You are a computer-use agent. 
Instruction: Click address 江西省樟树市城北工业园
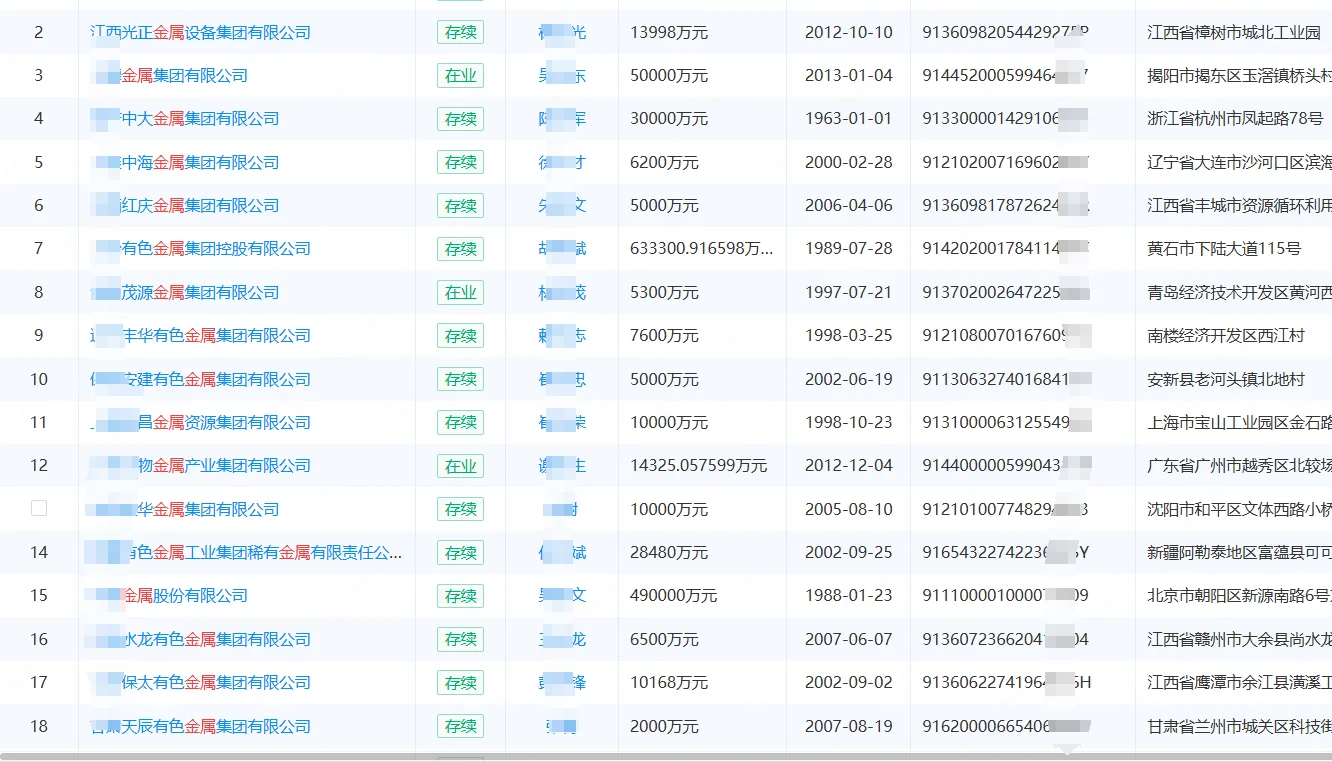point(1234,32)
